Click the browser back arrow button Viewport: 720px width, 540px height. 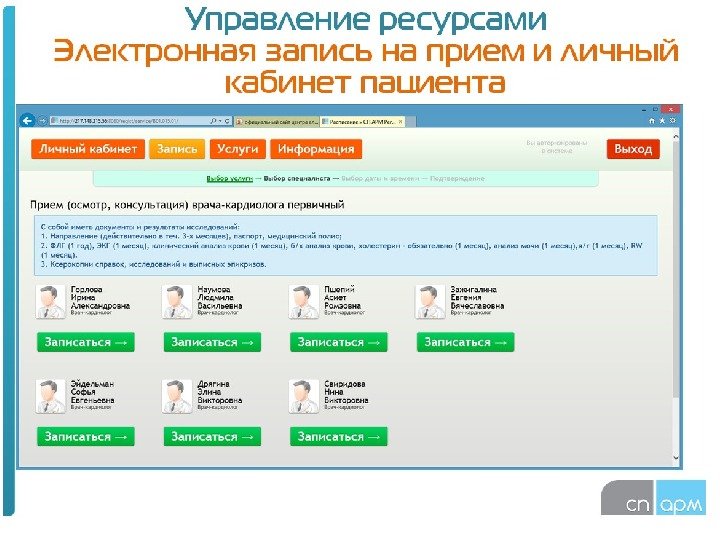click(x=28, y=121)
